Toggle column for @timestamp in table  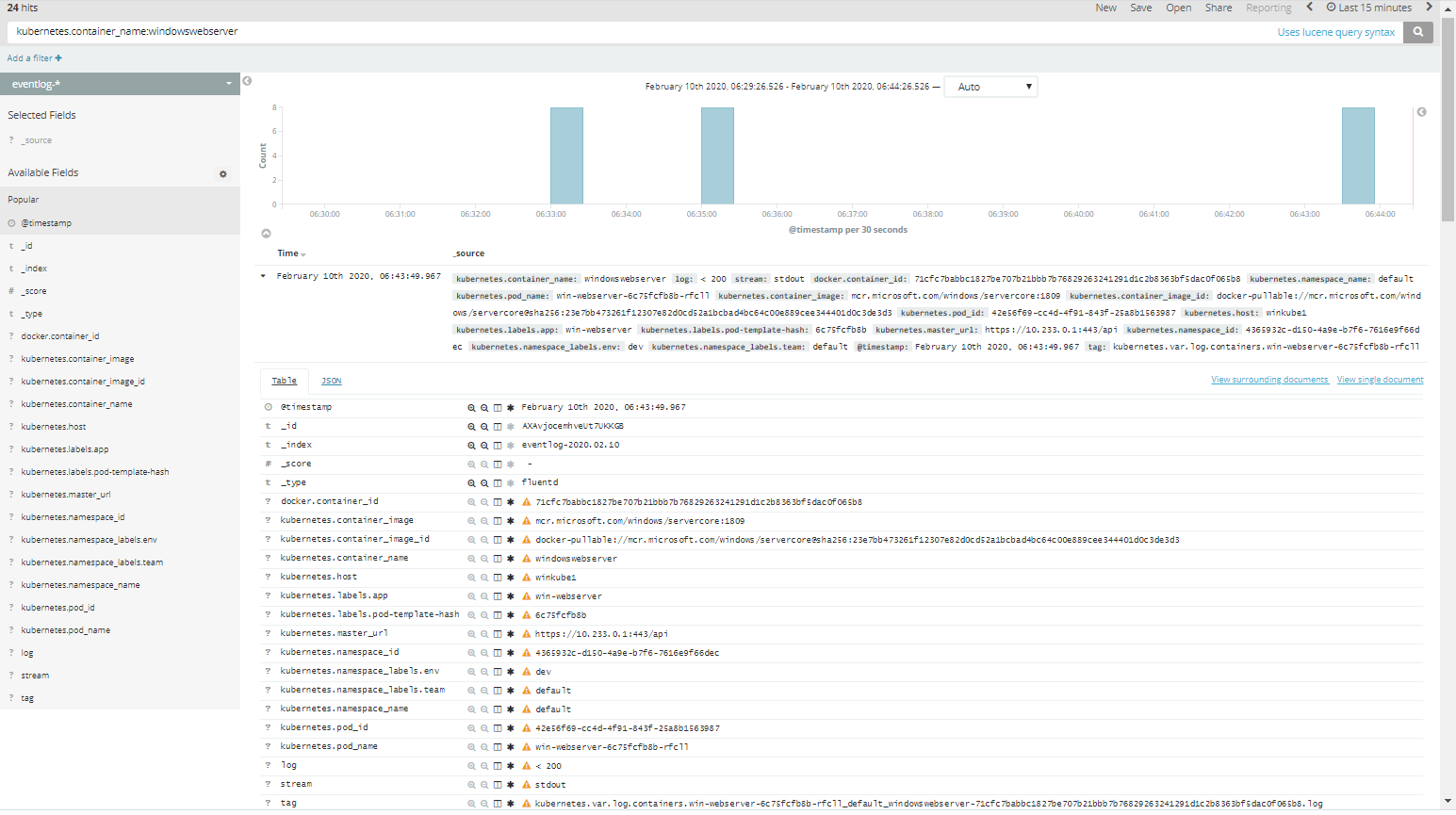pyautogui.click(x=498, y=408)
